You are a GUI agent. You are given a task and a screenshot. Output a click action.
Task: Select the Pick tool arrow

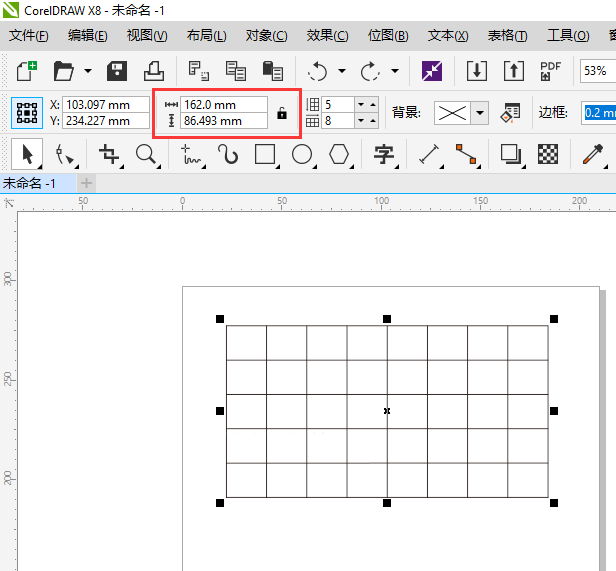(x=27, y=154)
